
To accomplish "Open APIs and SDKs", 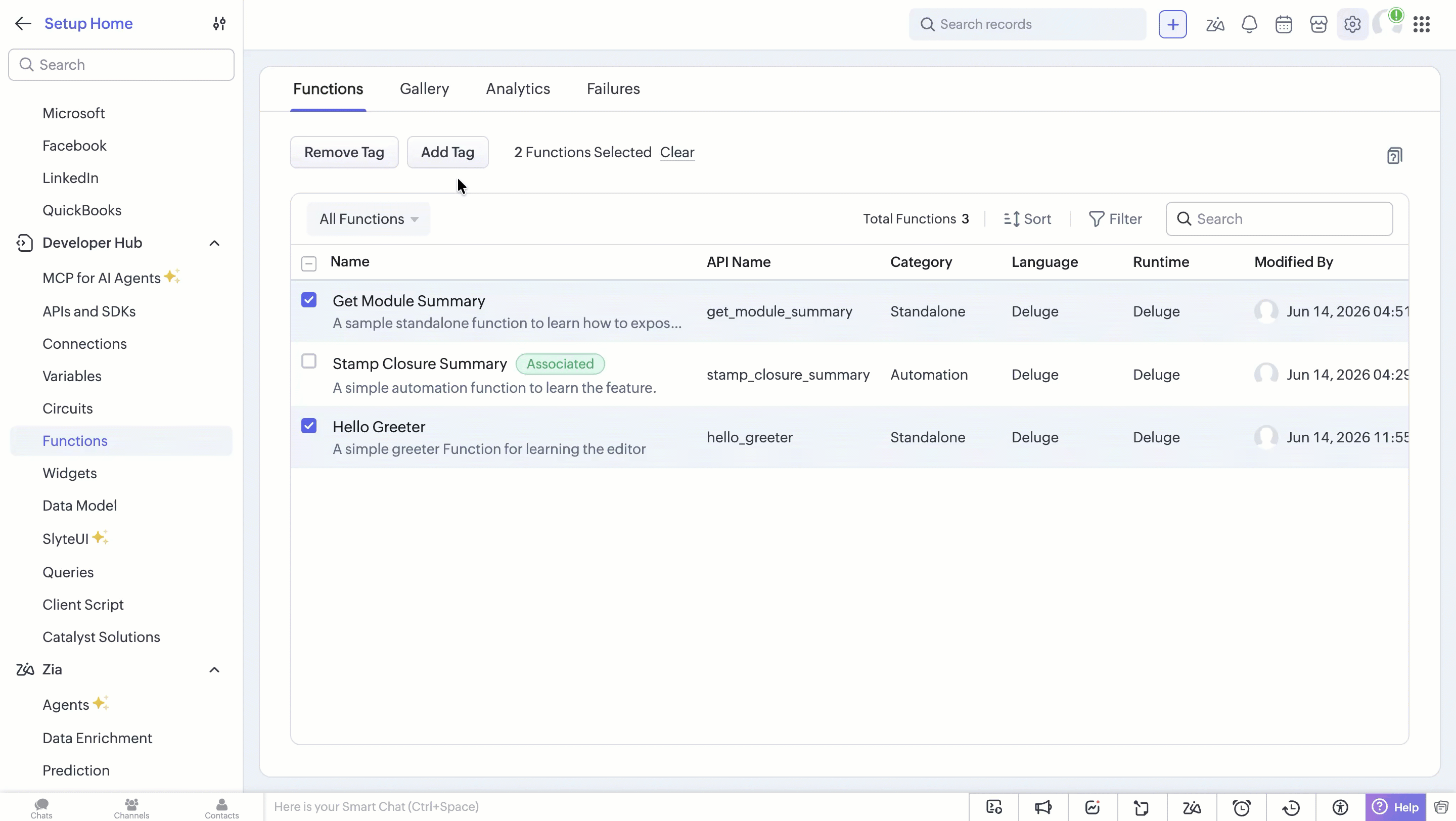I will (x=89, y=311).
